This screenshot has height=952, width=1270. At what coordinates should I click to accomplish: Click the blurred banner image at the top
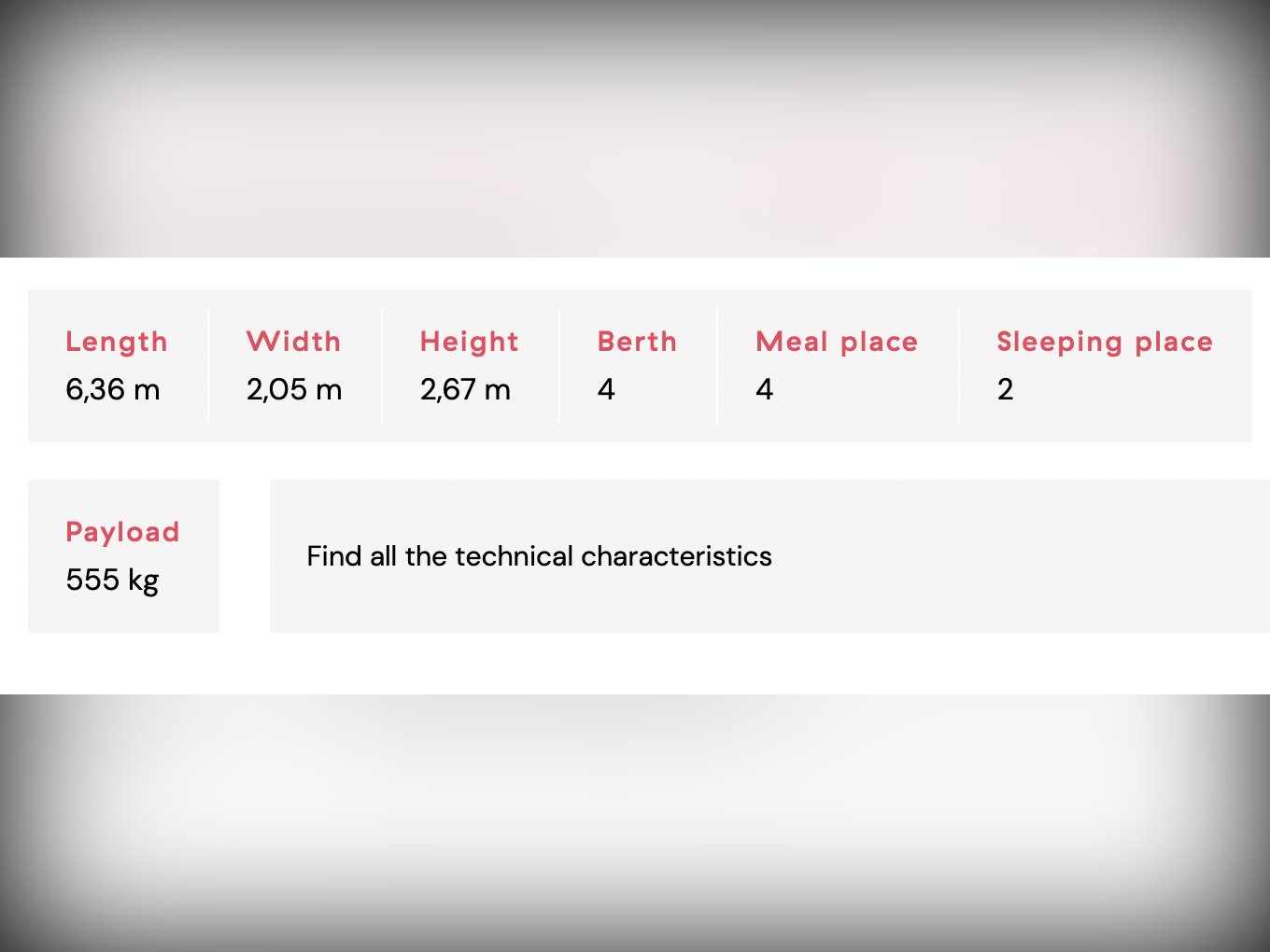click(635, 129)
